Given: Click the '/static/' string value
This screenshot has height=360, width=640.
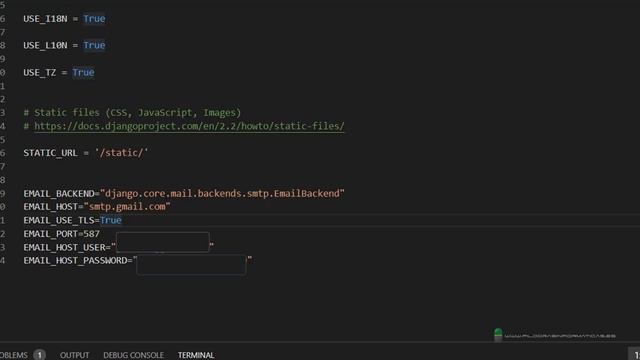Looking at the screenshot, I should coord(122,153).
